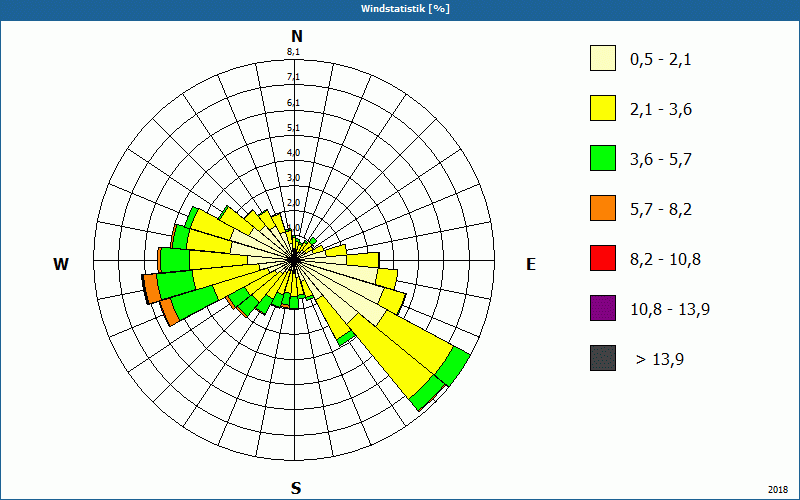
Task: Click the 2018 year label
Action: 778,490
